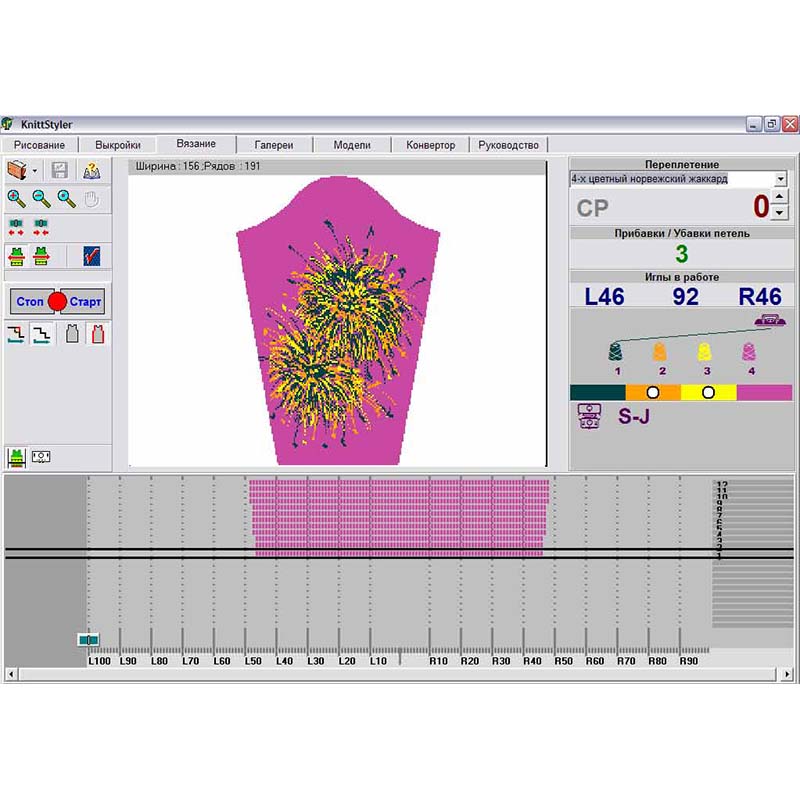This screenshot has height=800, width=800.
Task: Restore down the KnittStyler window
Action: 772,124
